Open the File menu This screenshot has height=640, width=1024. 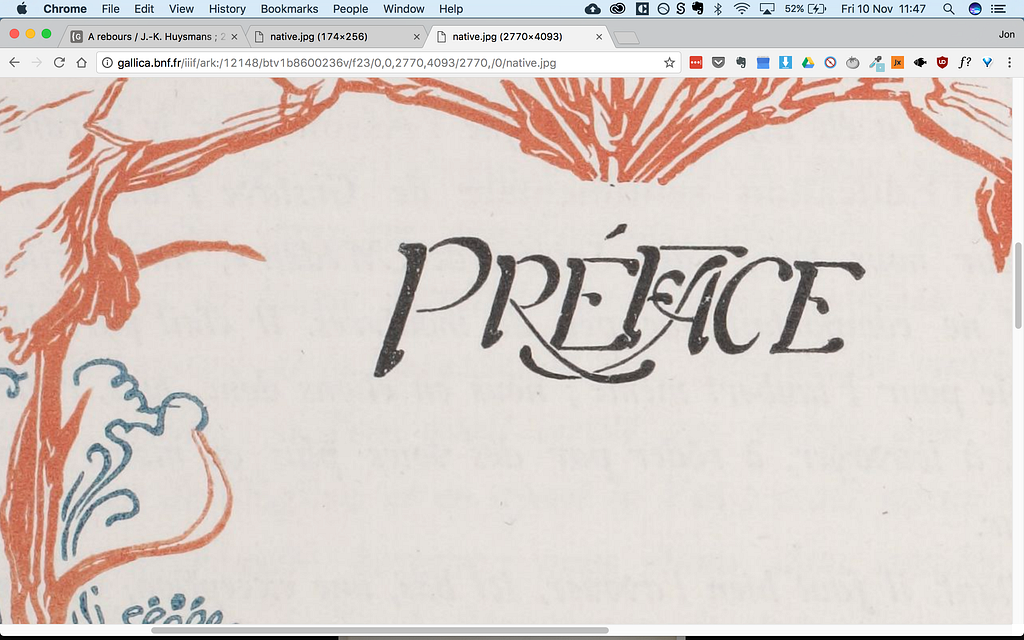click(110, 8)
